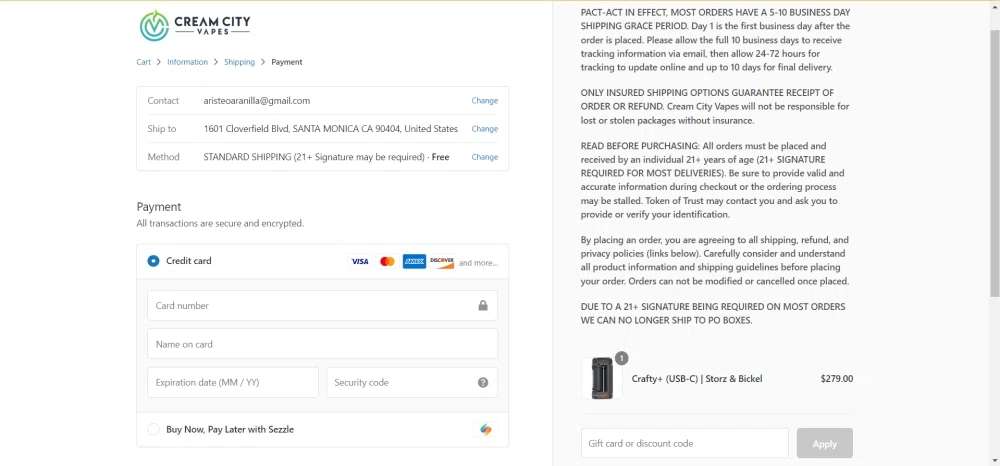Open the Information breadcrumb step
1000x466 pixels.
coord(187,62)
